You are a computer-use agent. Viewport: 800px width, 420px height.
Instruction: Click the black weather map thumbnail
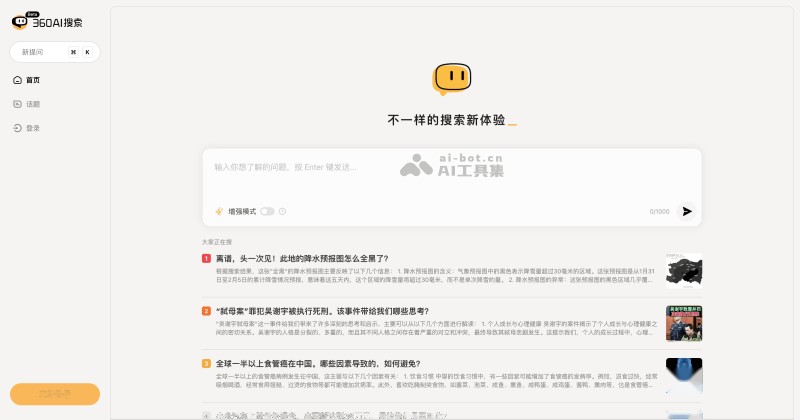[x=684, y=271]
